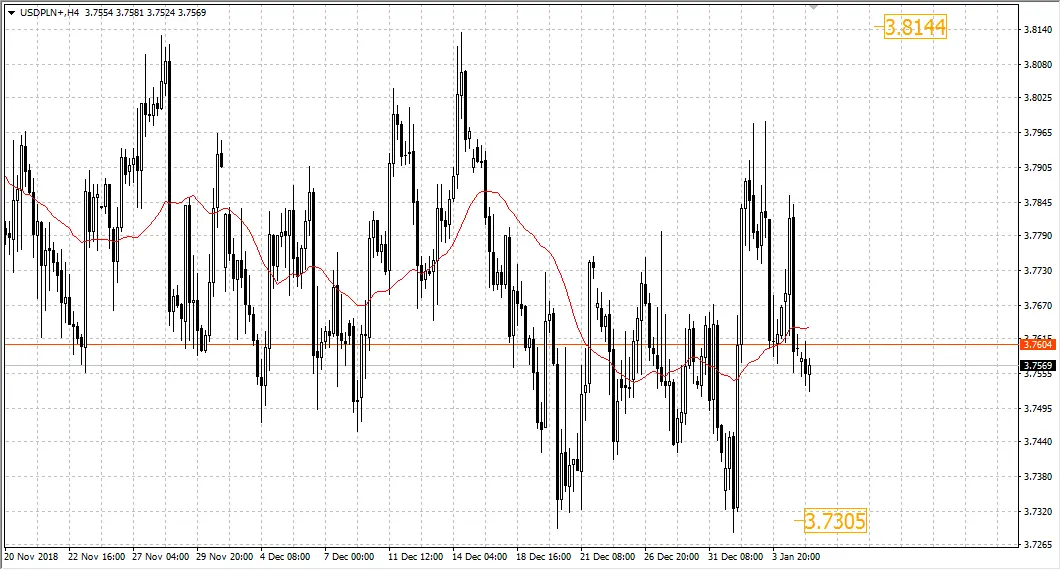Image resolution: width=1061 pixels, height=570 pixels.
Task: Click the orange 3.7604 price tag
Action: 1037,345
